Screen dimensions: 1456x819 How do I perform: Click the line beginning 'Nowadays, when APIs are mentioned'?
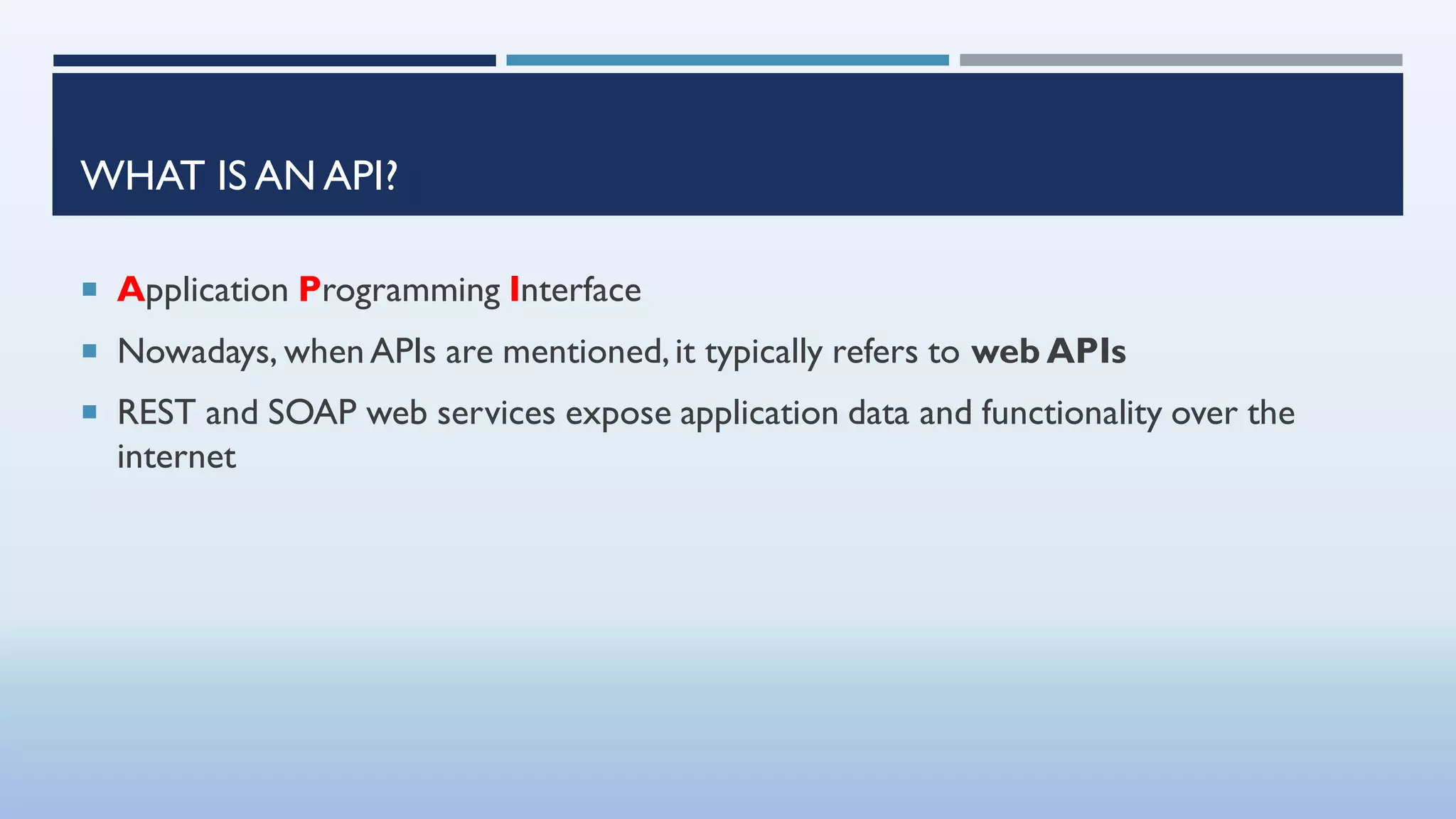(621, 352)
